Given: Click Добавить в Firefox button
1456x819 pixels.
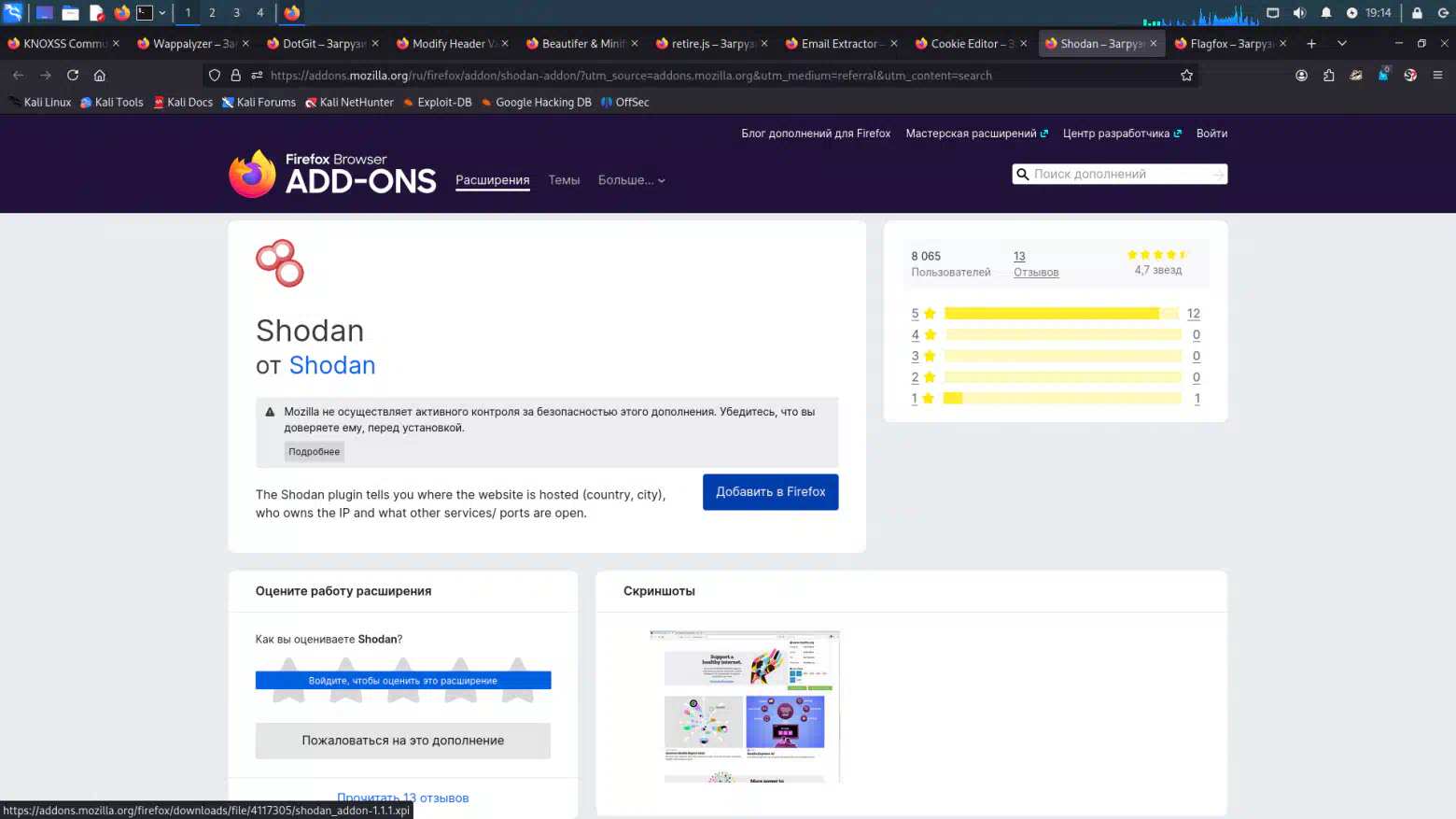Looking at the screenshot, I should [770, 491].
